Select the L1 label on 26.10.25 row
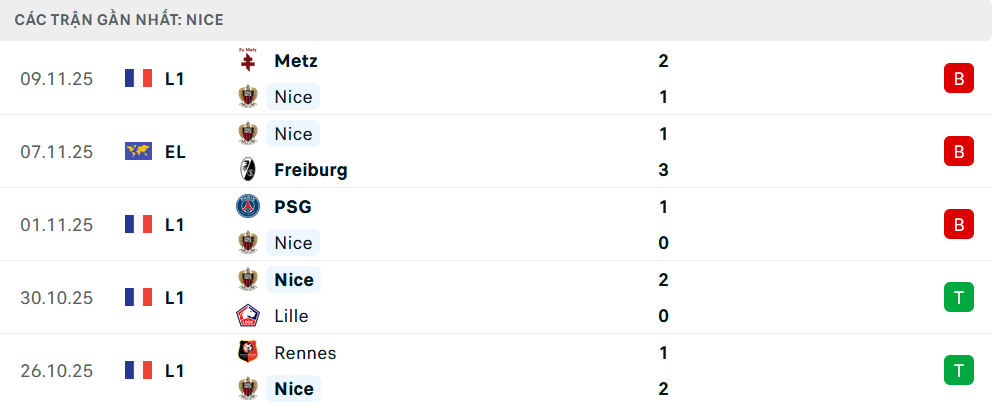Image resolution: width=993 pixels, height=406 pixels. point(175,371)
